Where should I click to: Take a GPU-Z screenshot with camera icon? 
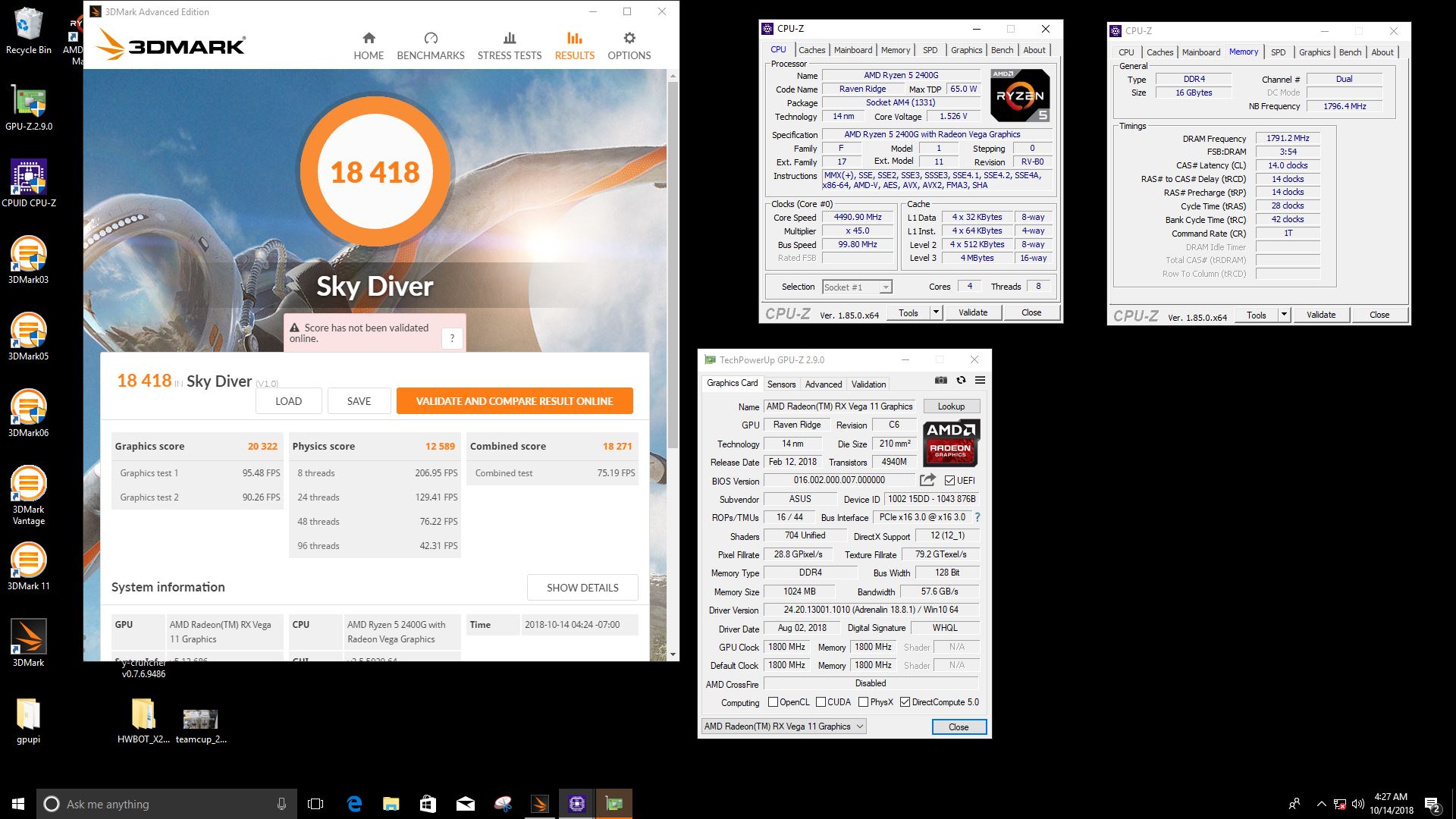tap(941, 380)
